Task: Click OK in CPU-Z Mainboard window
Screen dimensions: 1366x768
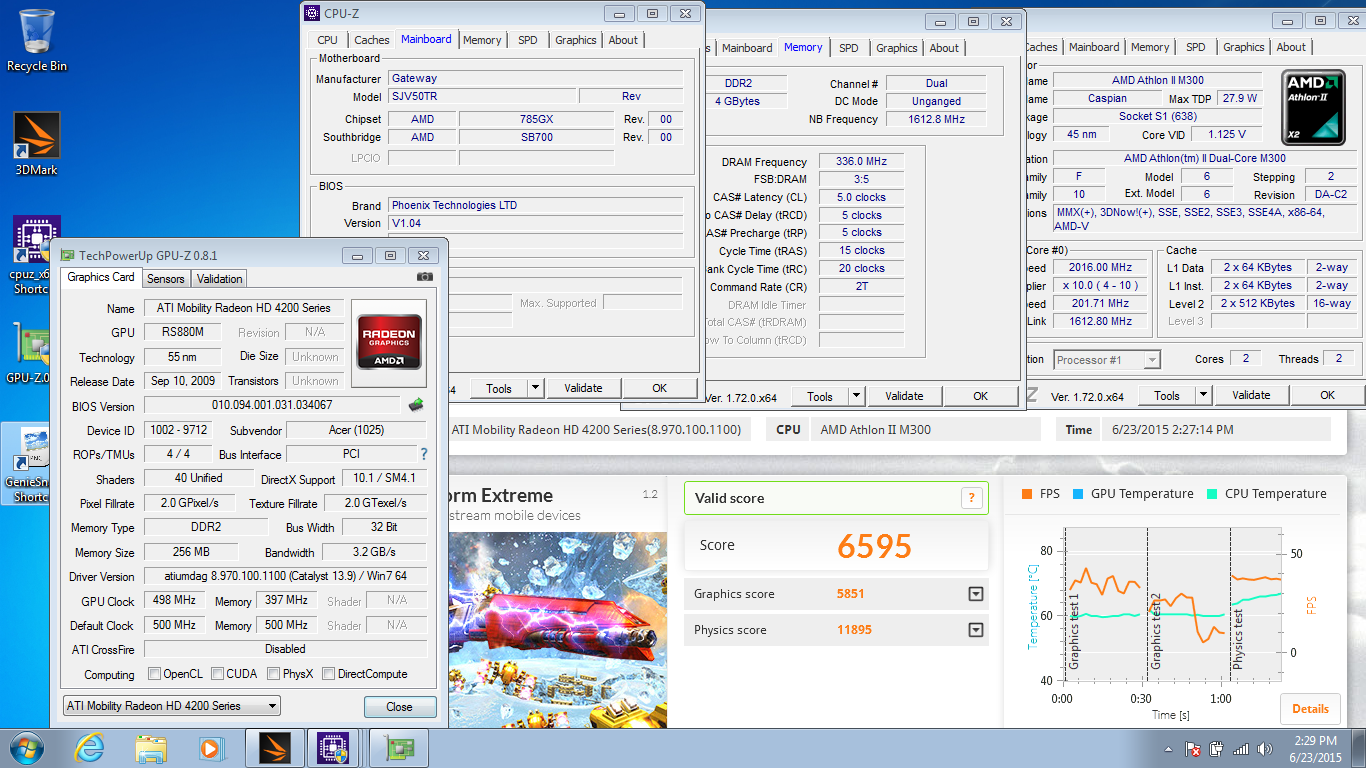Action: coord(660,388)
